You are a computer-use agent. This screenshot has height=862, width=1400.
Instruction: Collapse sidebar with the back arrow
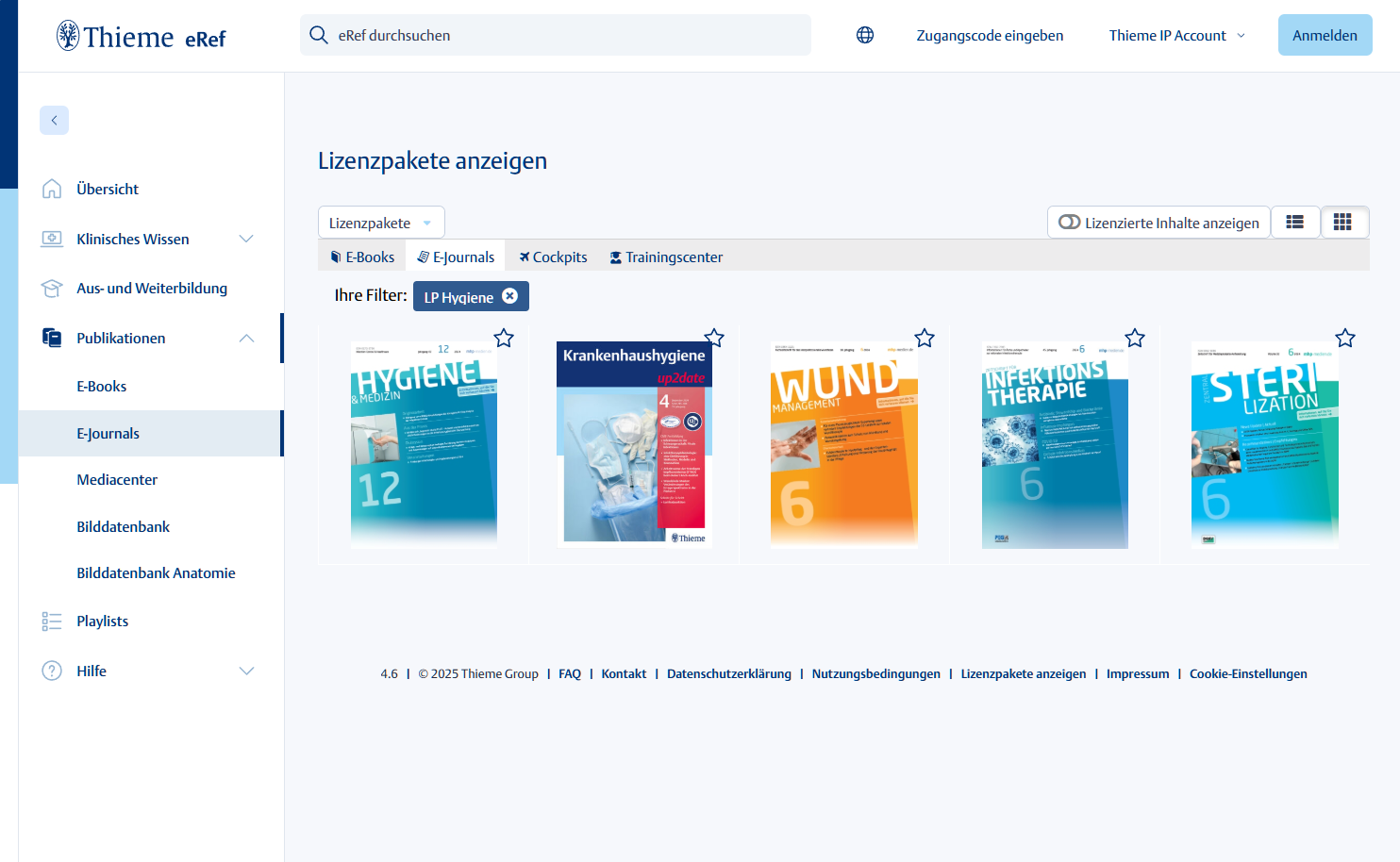54,120
